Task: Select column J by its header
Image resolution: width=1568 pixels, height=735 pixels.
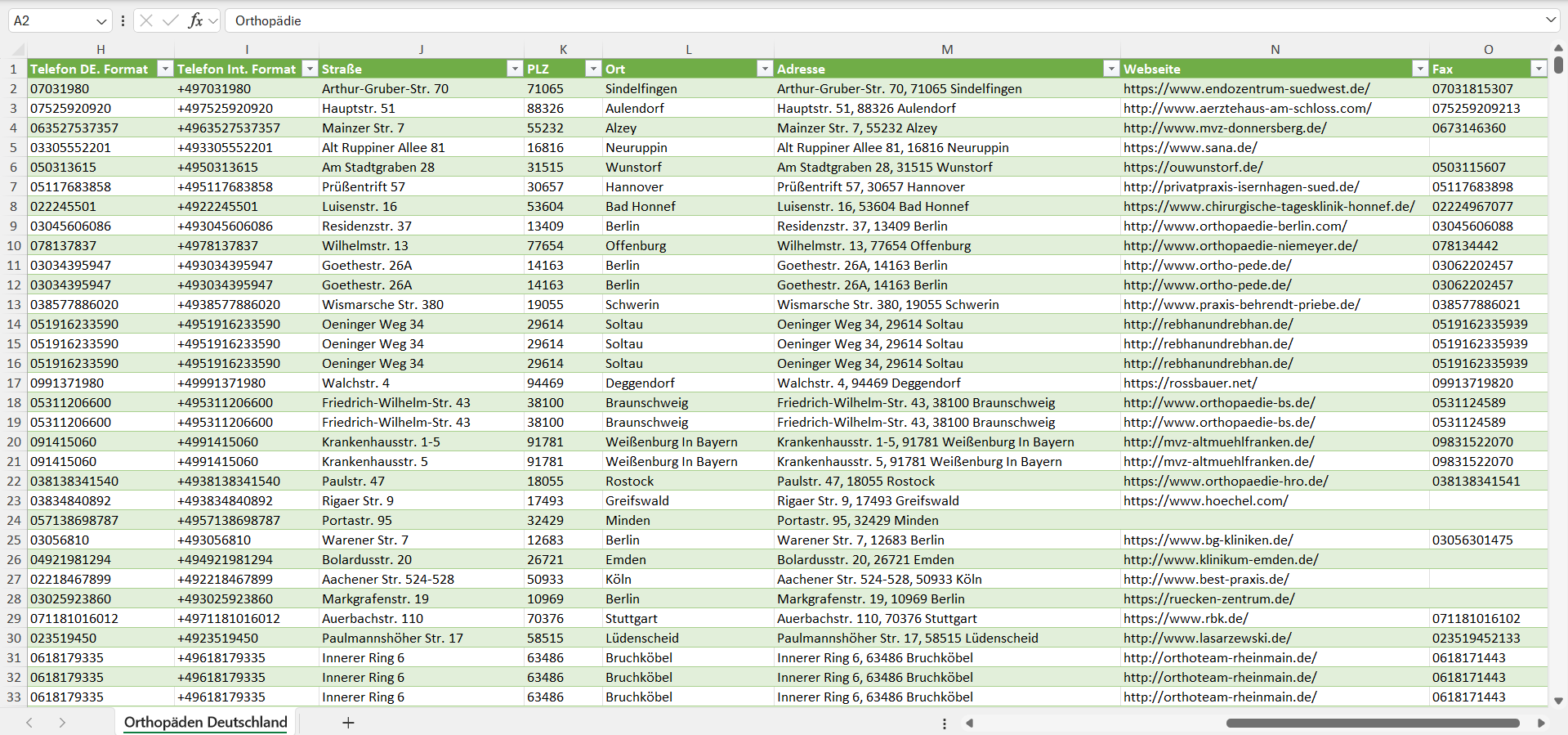Action: pos(422,50)
